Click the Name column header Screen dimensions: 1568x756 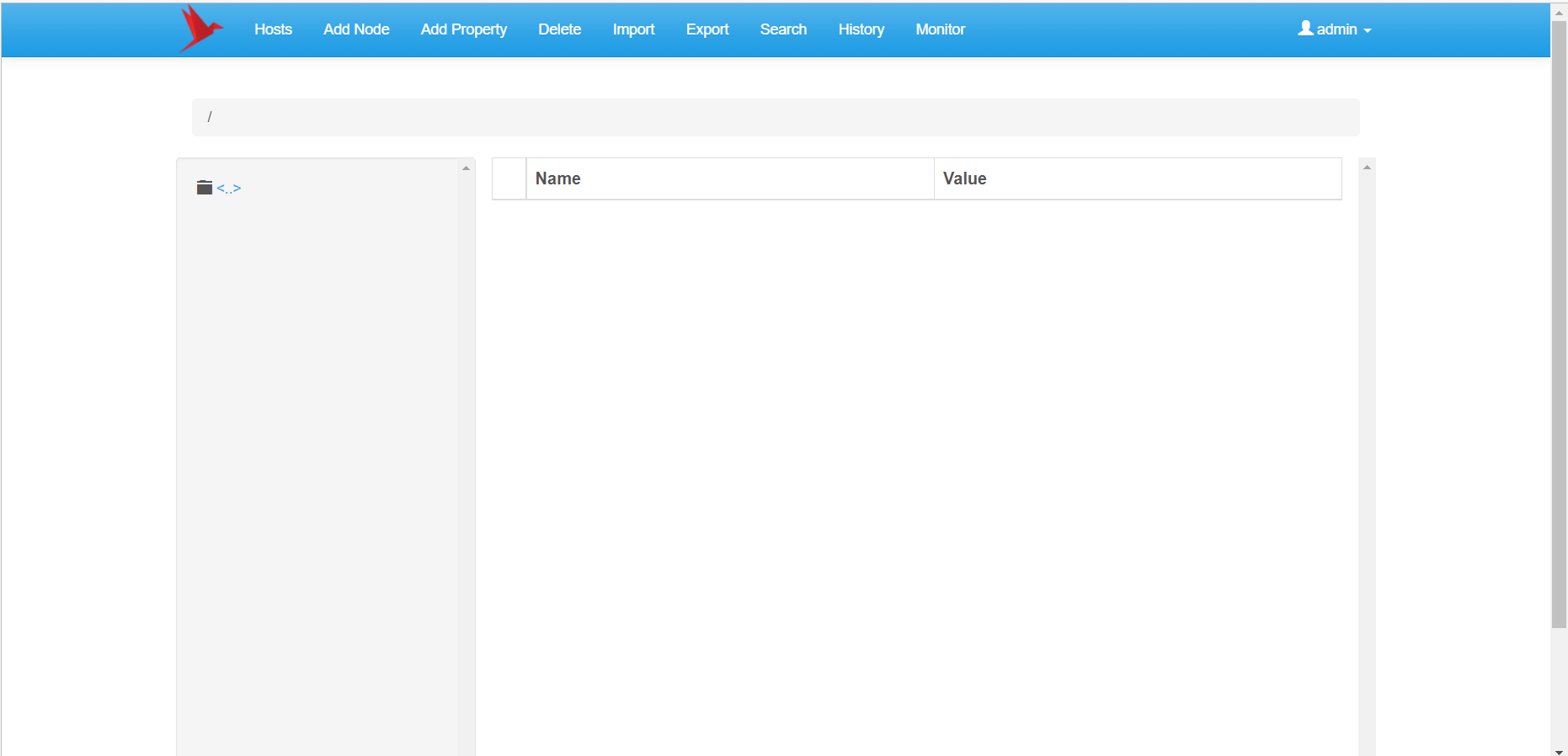[730, 178]
